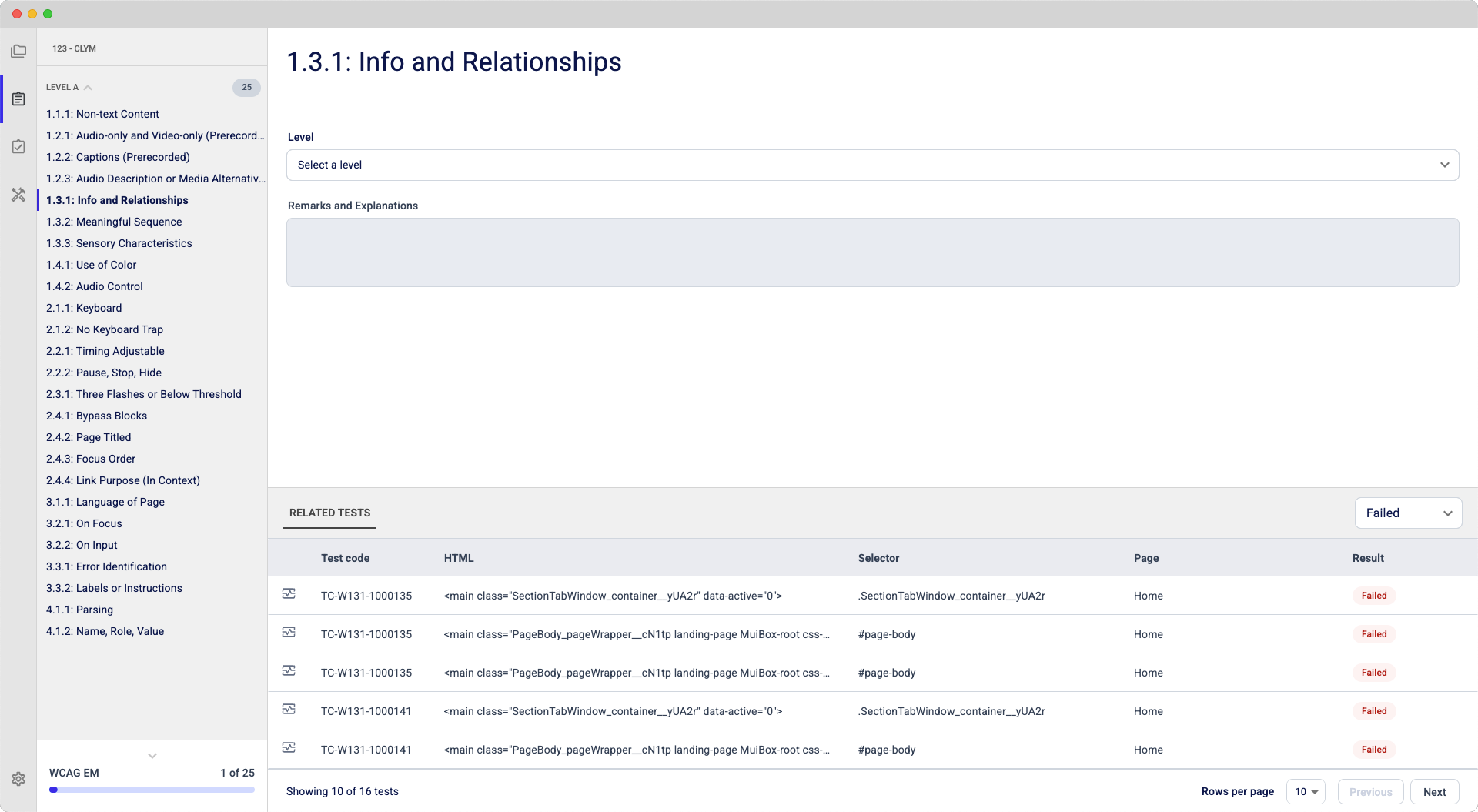Select 2.4.4: Link Purpose (In Context)

click(123, 480)
